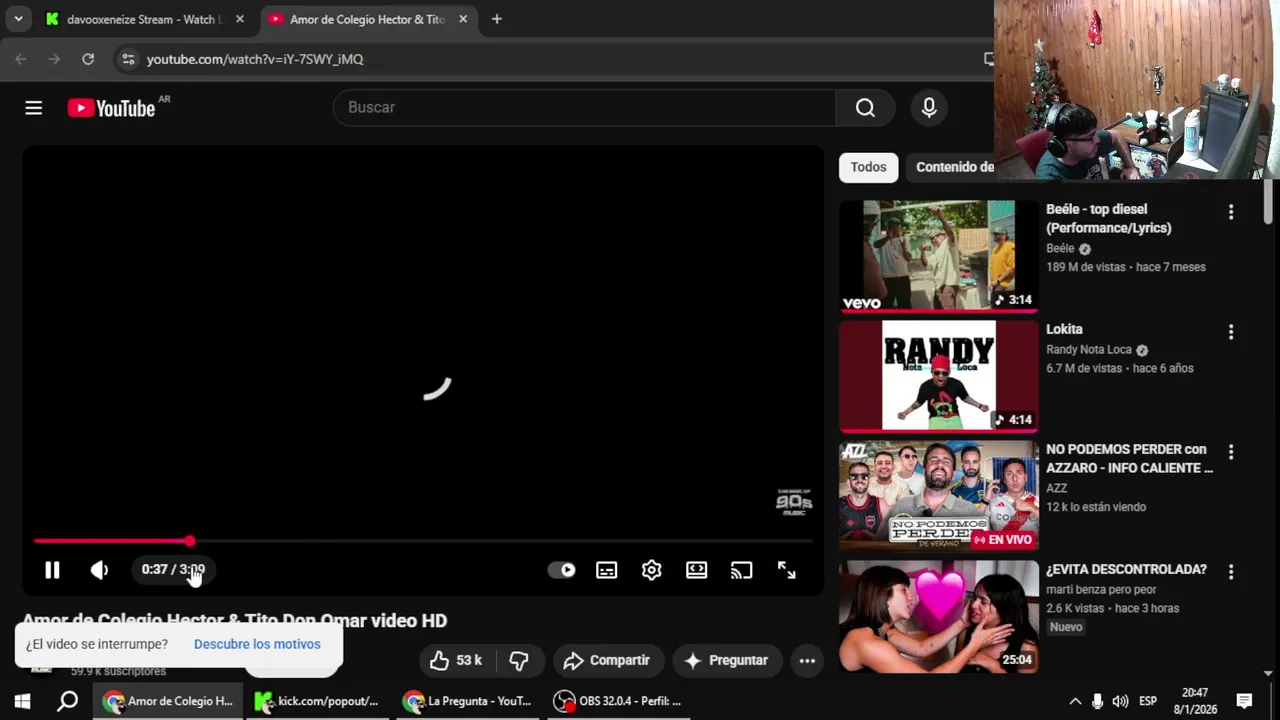Open Windows notification center
1280x720 pixels.
click(1244, 701)
